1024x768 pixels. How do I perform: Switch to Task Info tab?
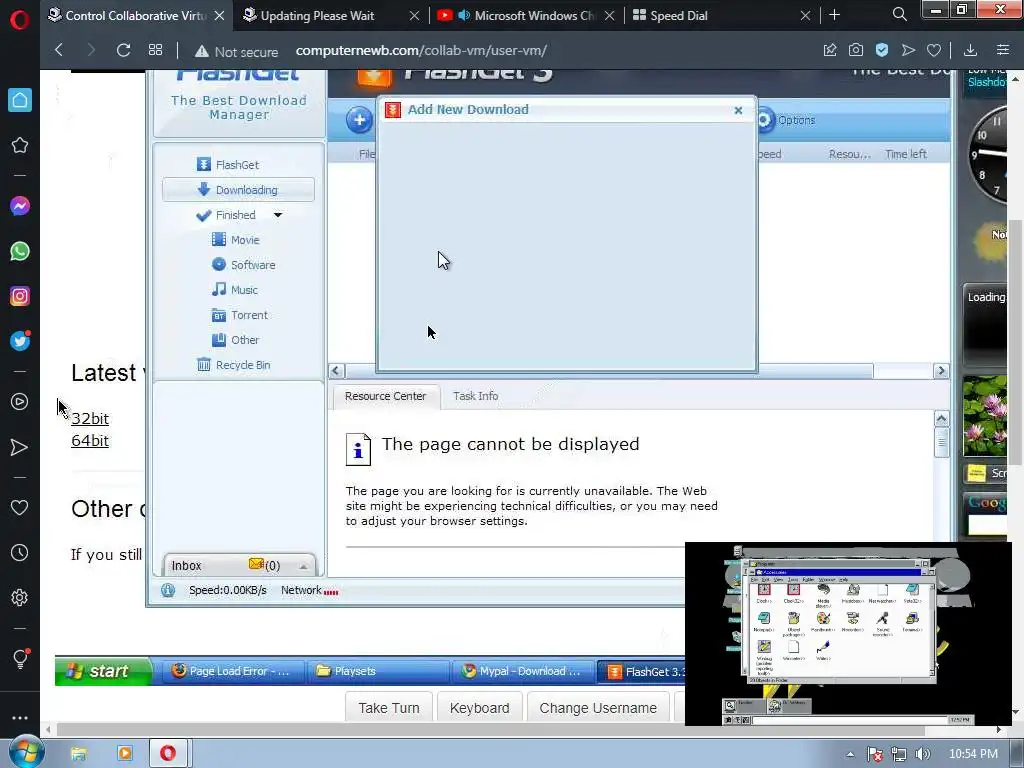coord(475,396)
